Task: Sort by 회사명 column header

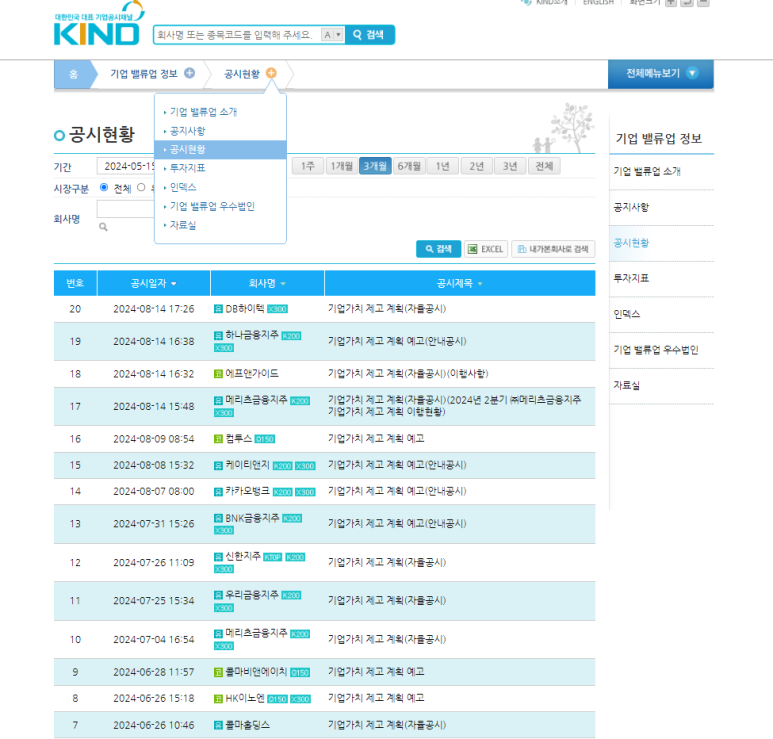Action: pyautogui.click(x=267, y=283)
